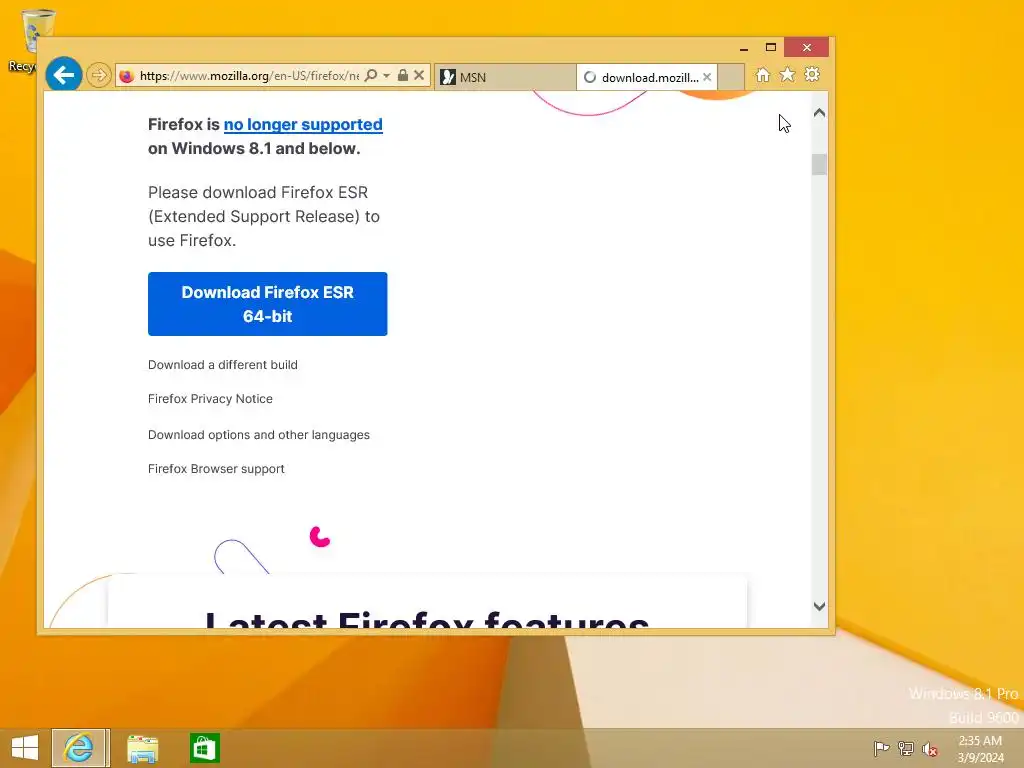
Task: Click the Firefox favicon in address bar
Action: point(127,76)
